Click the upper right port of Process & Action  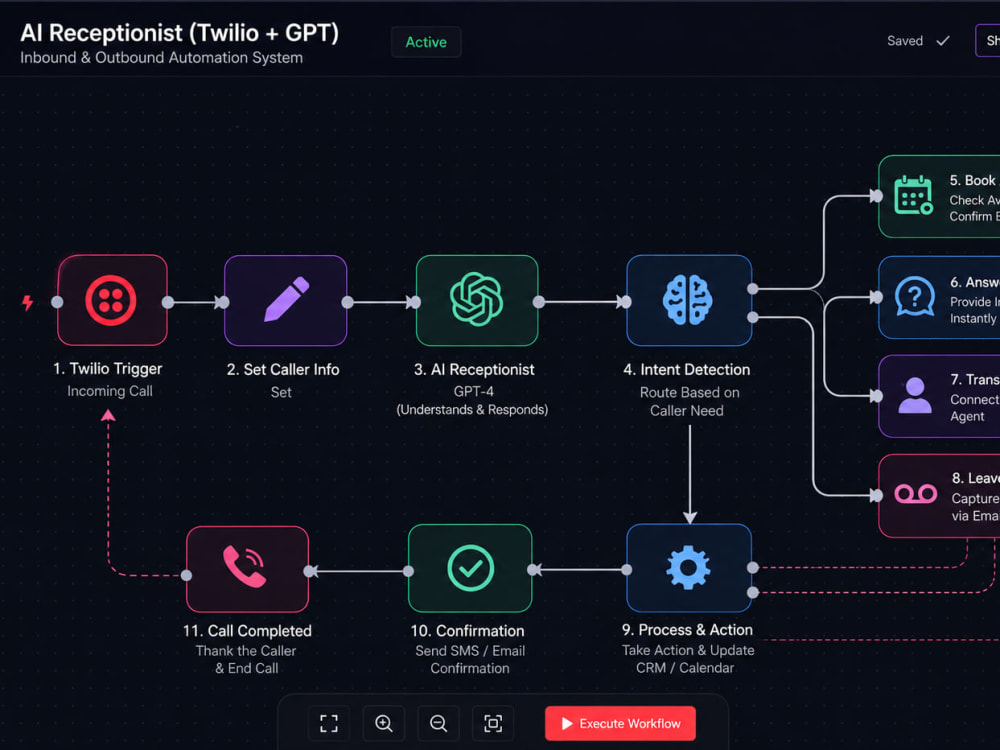753,567
